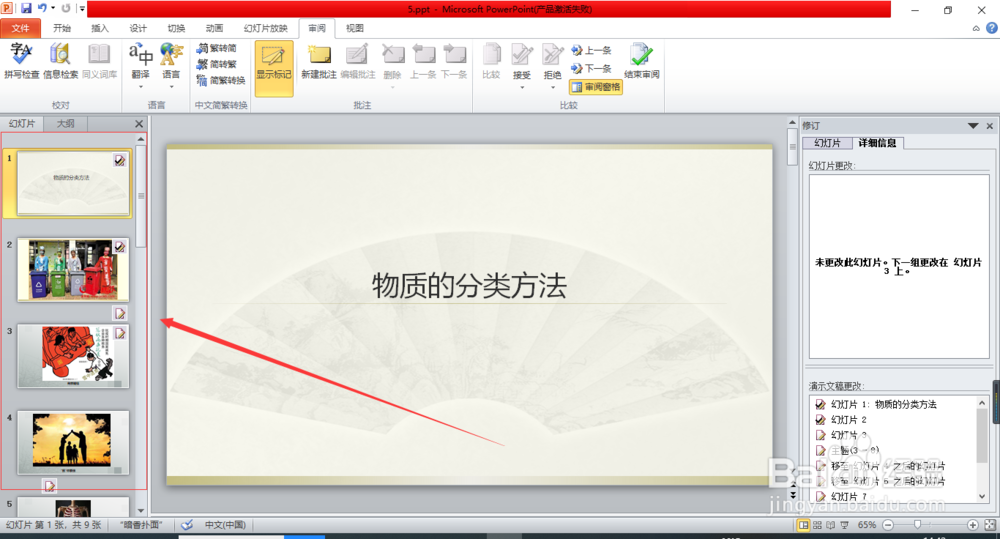Select slide 4 sunset silhouette thumbnail

(x=73, y=443)
